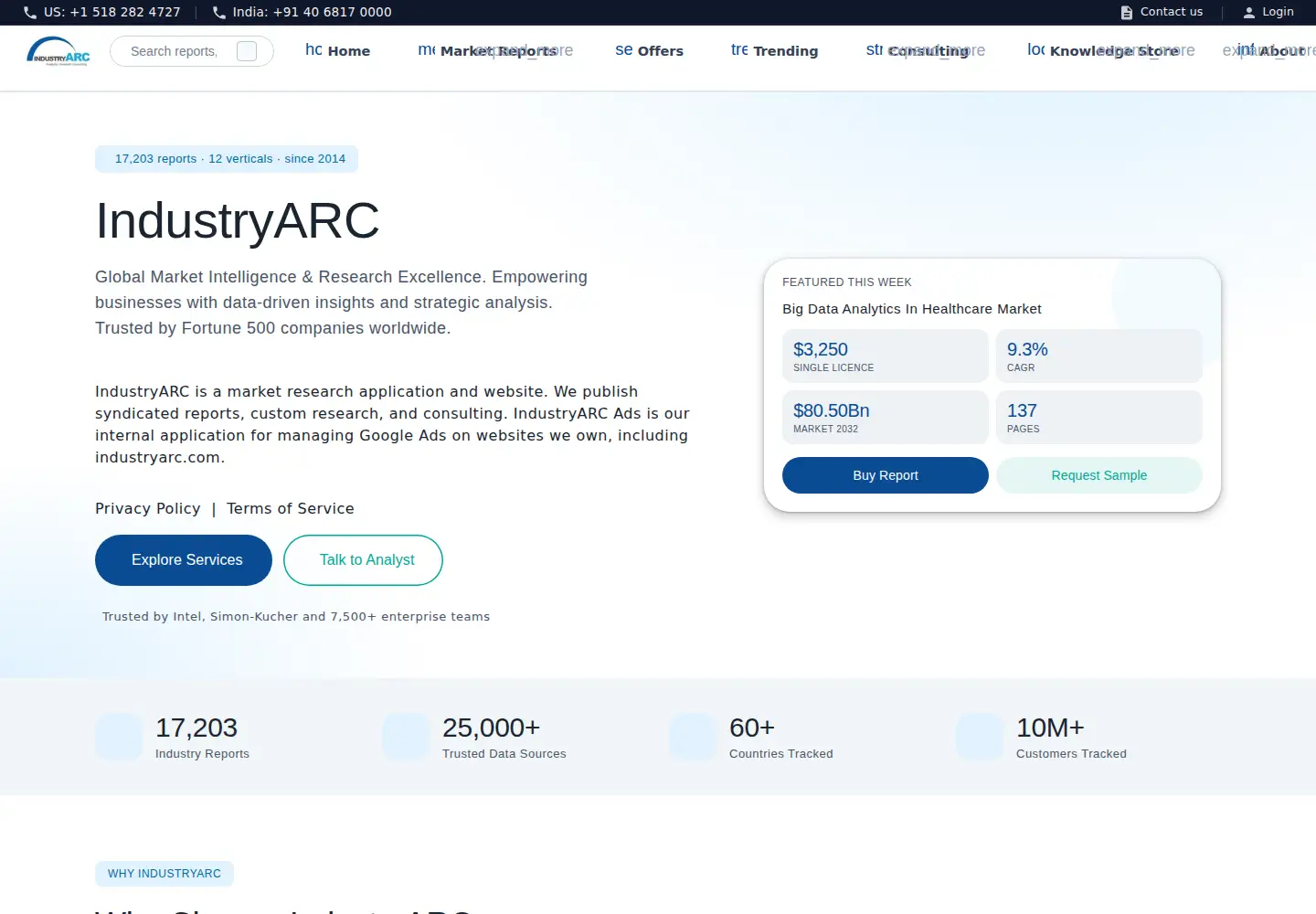Viewport: 1316px width, 914px height.
Task: Click the phone icon beside the US number
Action: coord(30,13)
